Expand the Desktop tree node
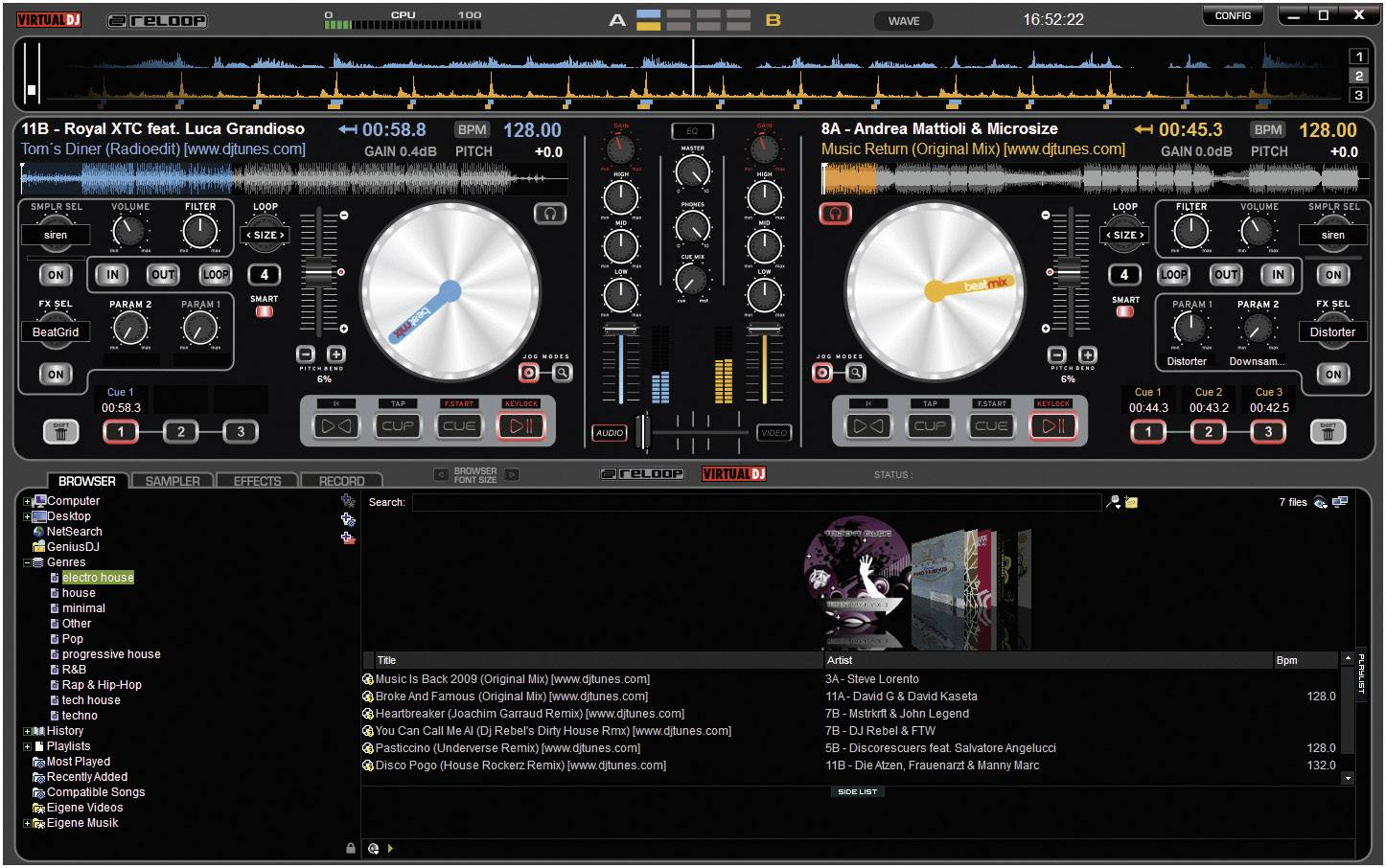This screenshot has height=868, width=1386. click(27, 516)
